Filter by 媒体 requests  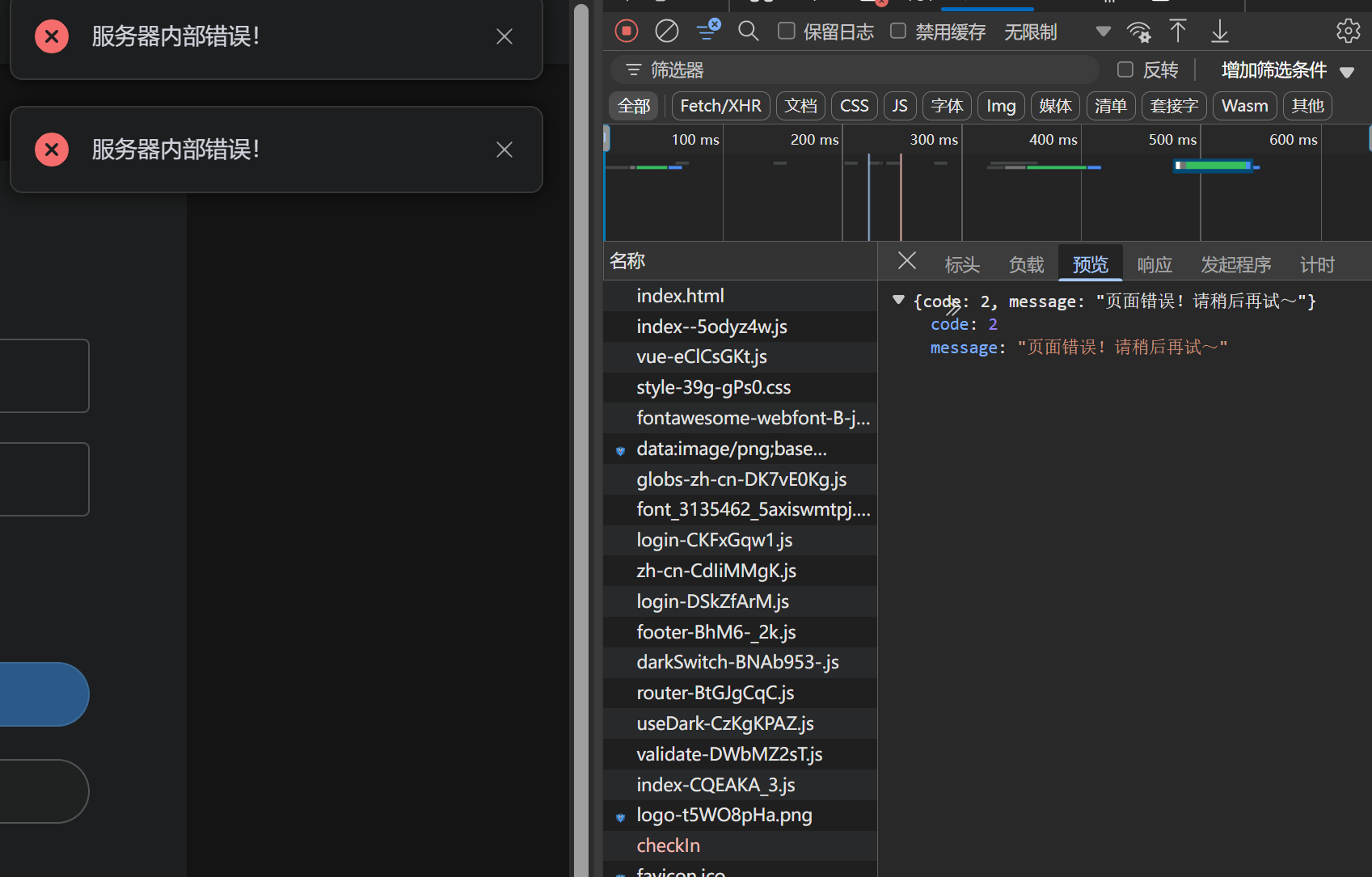pyautogui.click(x=1055, y=106)
